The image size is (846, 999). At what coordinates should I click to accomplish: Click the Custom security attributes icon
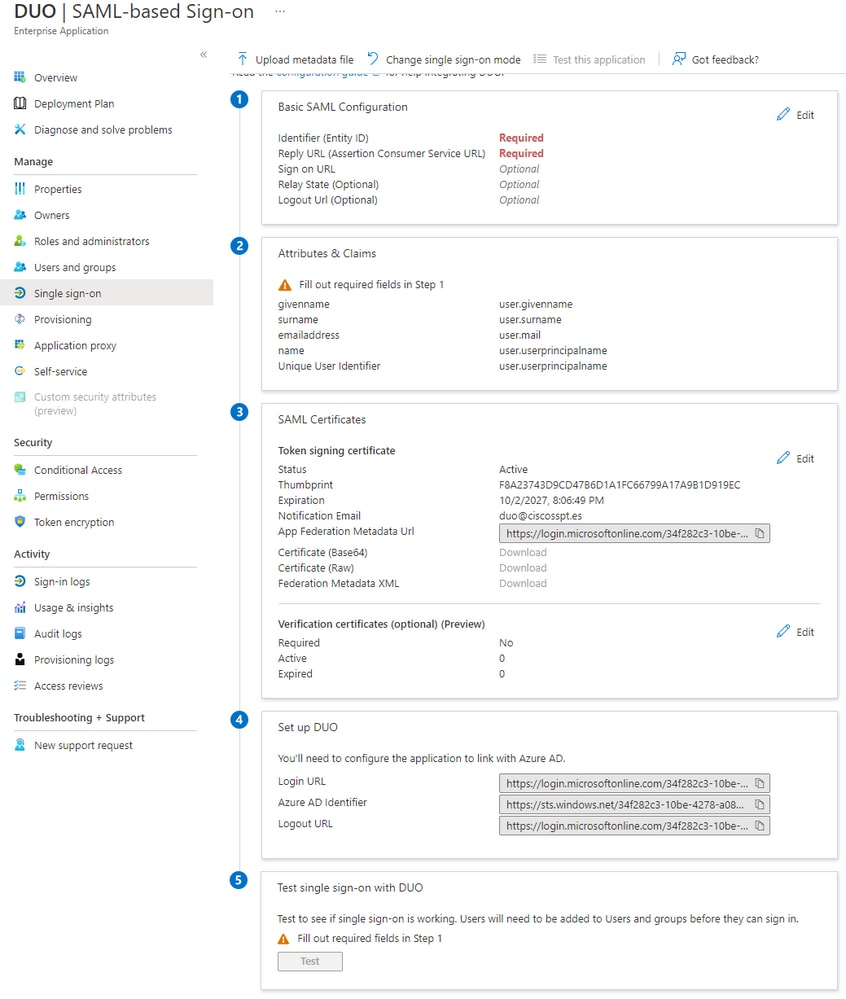20,397
